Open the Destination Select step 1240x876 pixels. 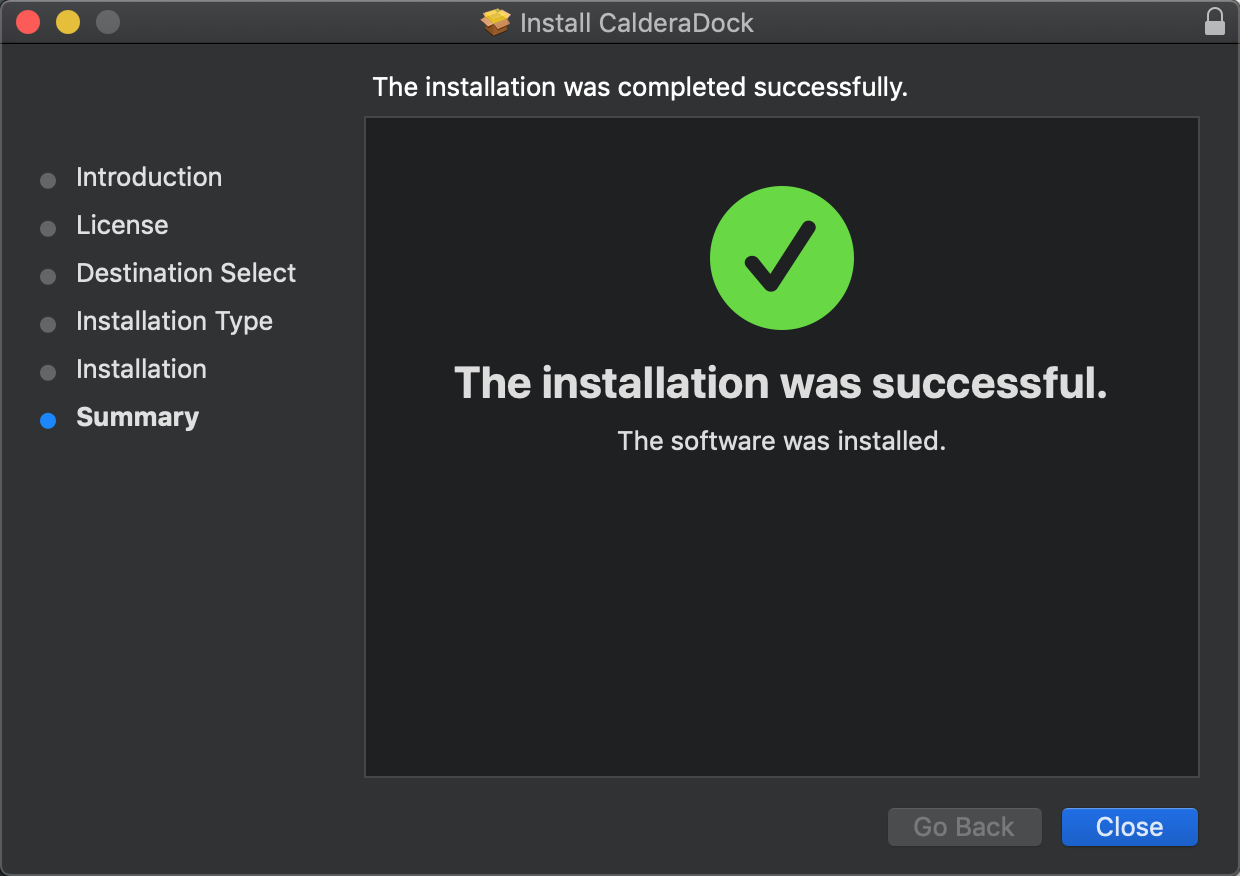point(185,273)
